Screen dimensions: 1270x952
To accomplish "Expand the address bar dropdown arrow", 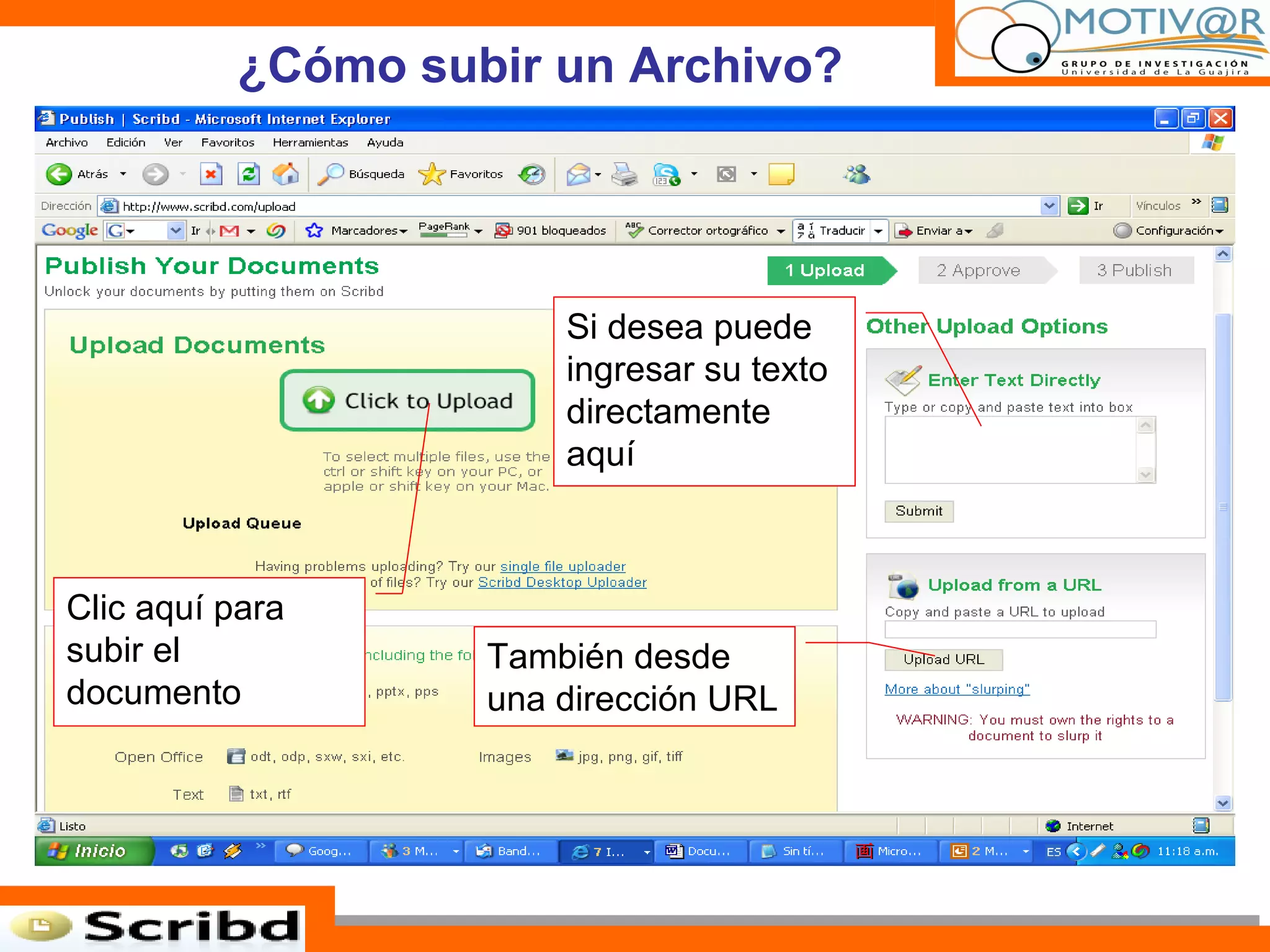I will (x=1049, y=206).
